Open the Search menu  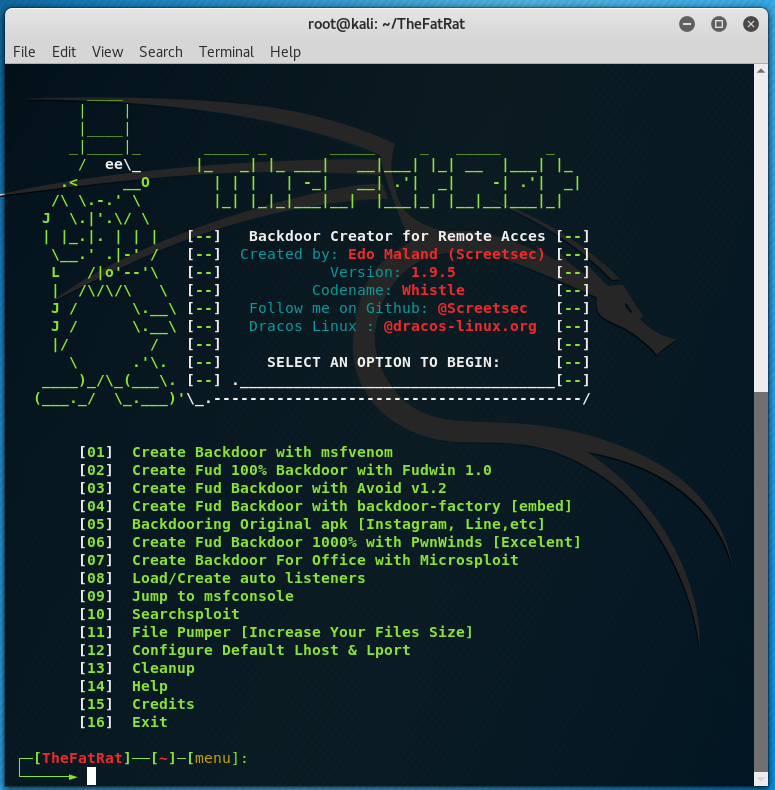click(160, 52)
